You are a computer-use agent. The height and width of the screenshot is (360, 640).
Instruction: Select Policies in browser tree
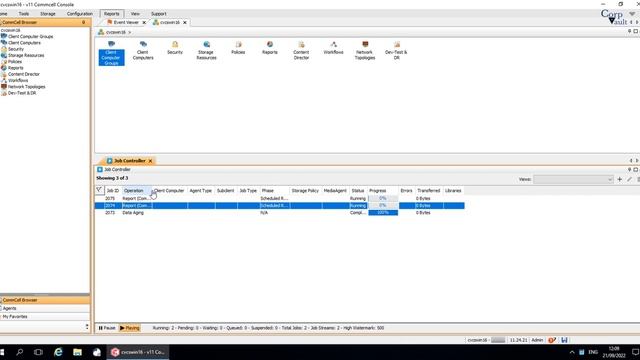tap(15, 62)
